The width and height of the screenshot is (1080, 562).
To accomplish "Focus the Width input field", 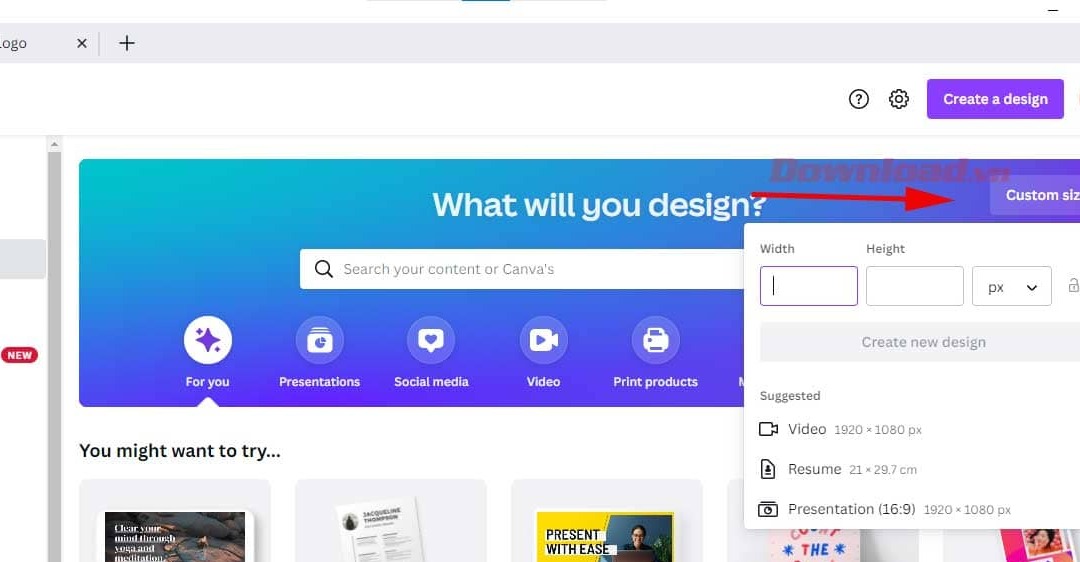I will coord(809,286).
